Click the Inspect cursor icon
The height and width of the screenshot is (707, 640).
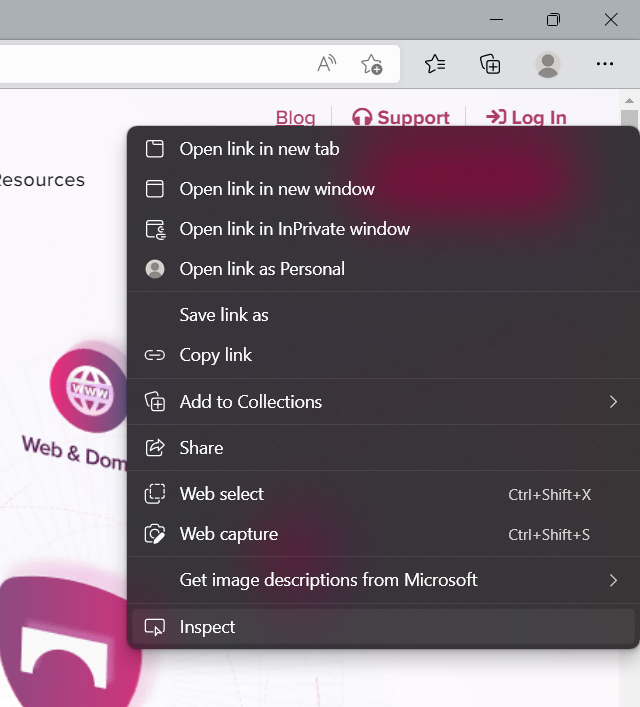coord(155,627)
